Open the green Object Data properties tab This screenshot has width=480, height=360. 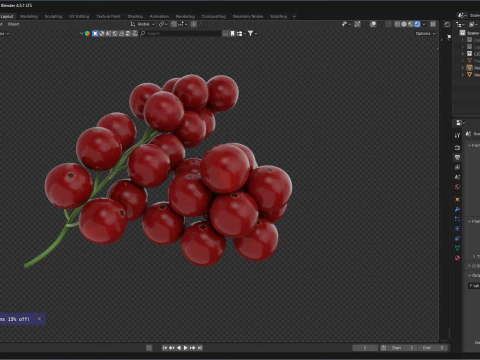(457, 248)
